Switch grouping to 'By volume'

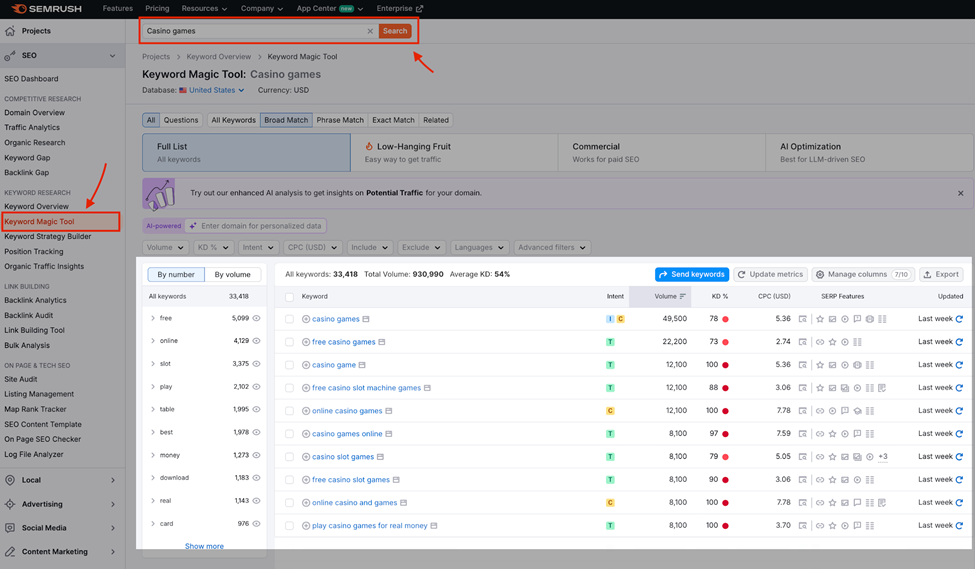(233, 274)
